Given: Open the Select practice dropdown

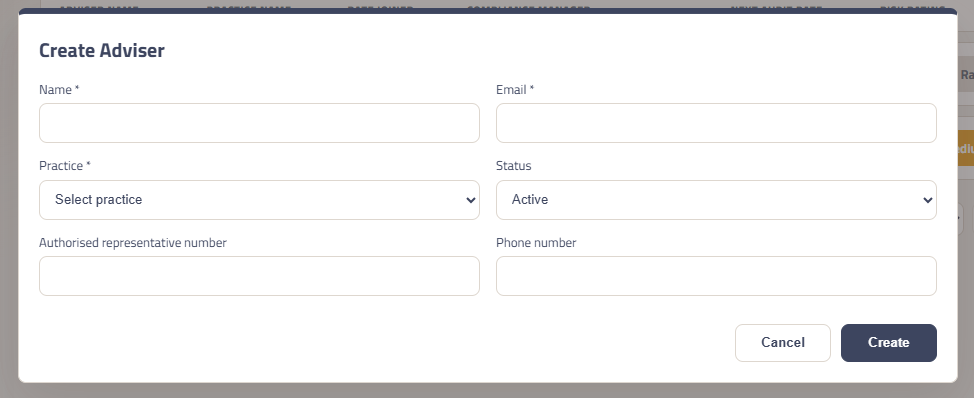Looking at the screenshot, I should click(x=259, y=200).
